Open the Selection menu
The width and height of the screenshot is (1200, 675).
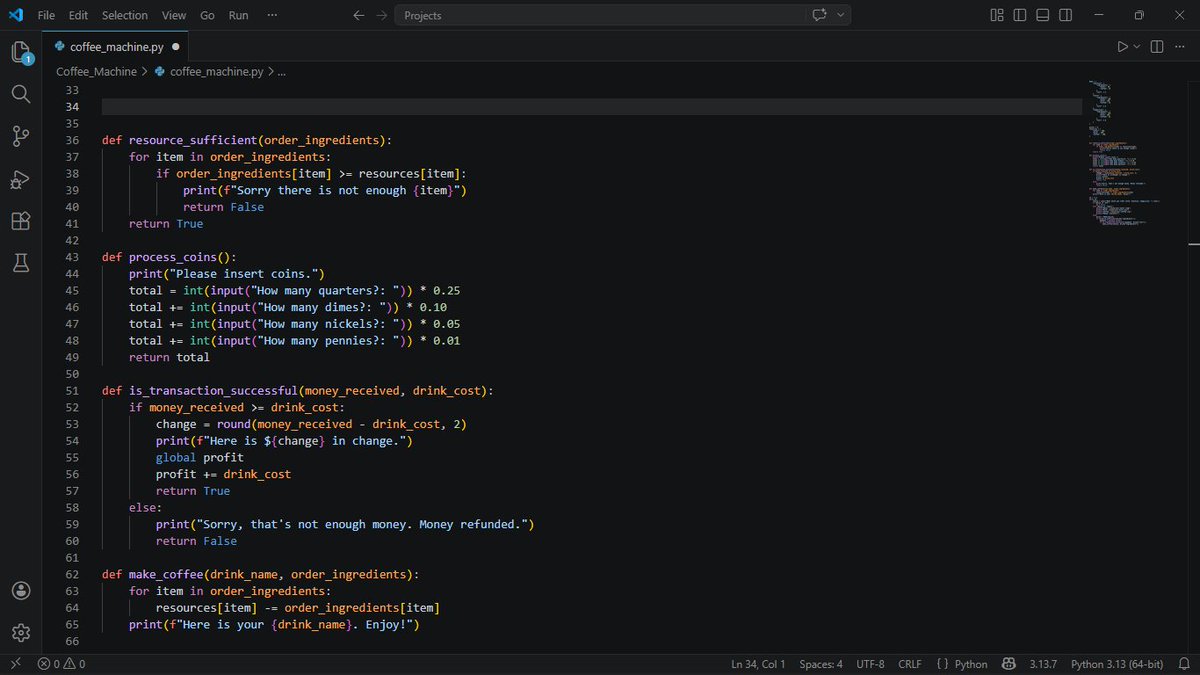point(125,15)
